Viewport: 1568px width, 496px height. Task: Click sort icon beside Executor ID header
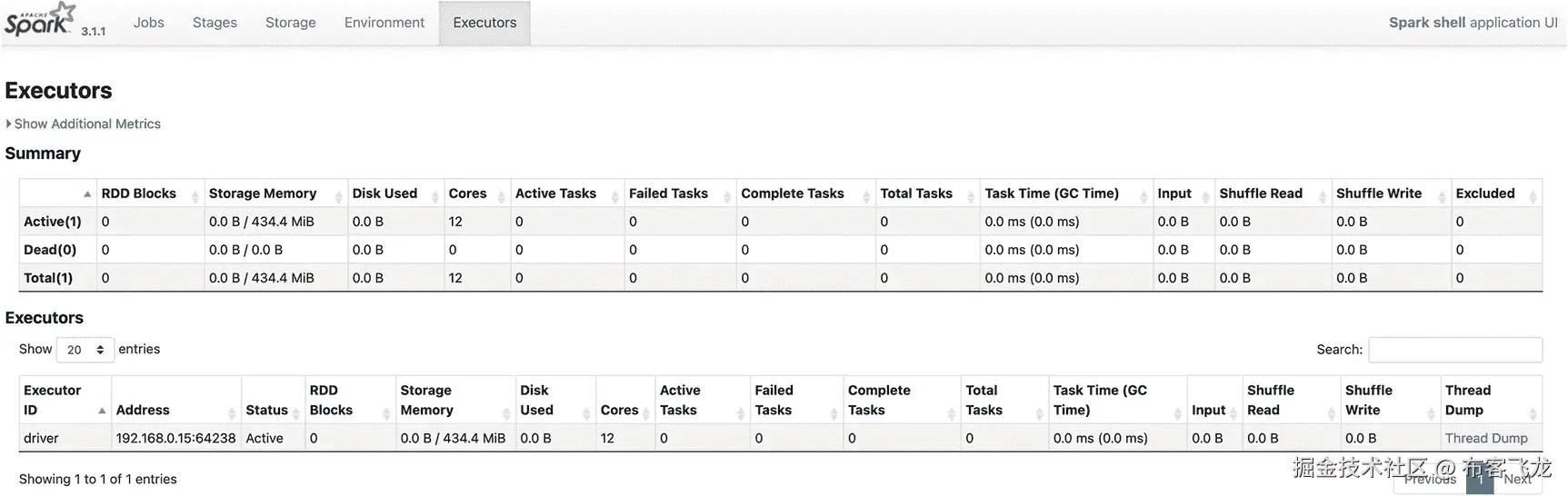point(101,412)
